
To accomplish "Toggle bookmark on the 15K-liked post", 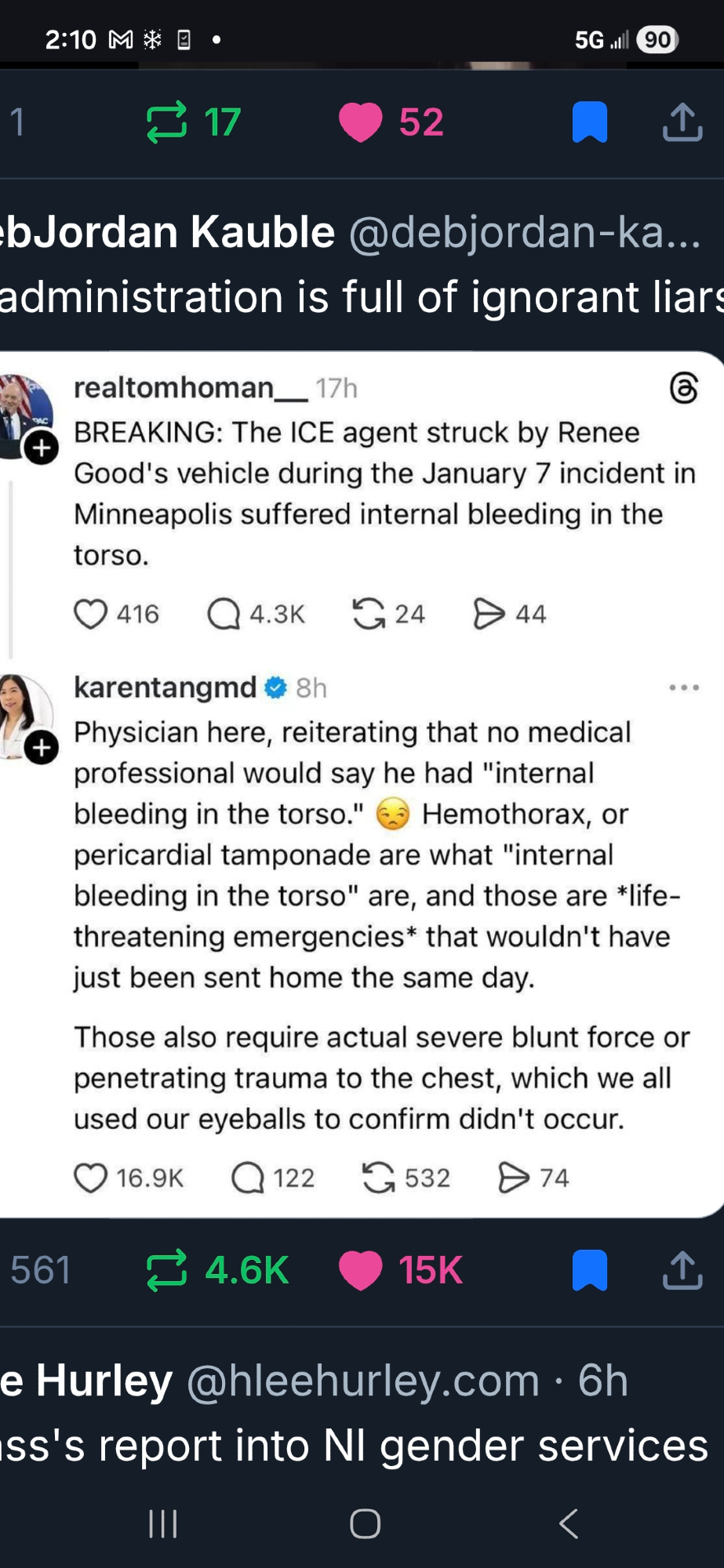I will (x=590, y=1269).
